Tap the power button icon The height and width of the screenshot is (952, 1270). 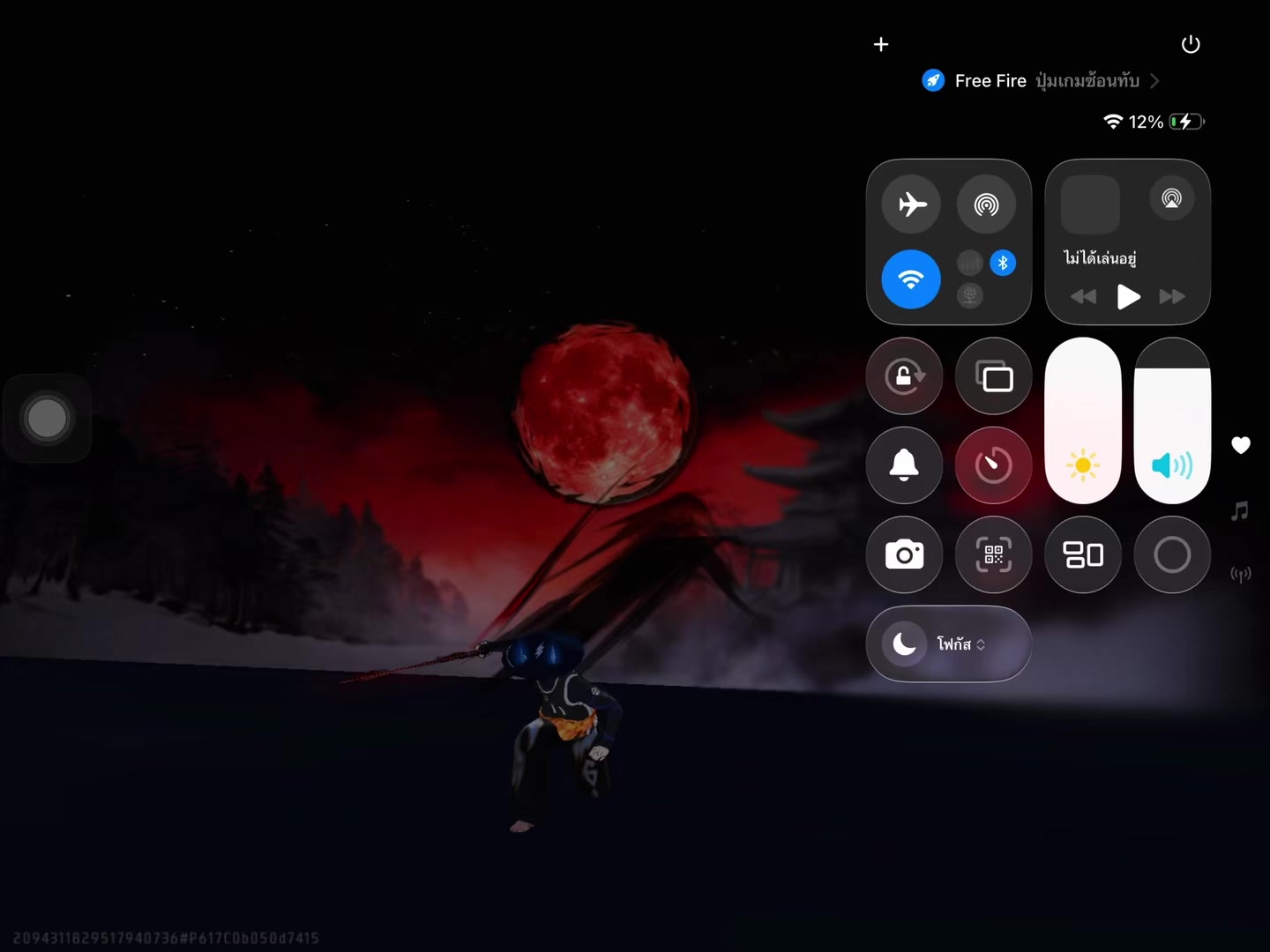(1191, 44)
